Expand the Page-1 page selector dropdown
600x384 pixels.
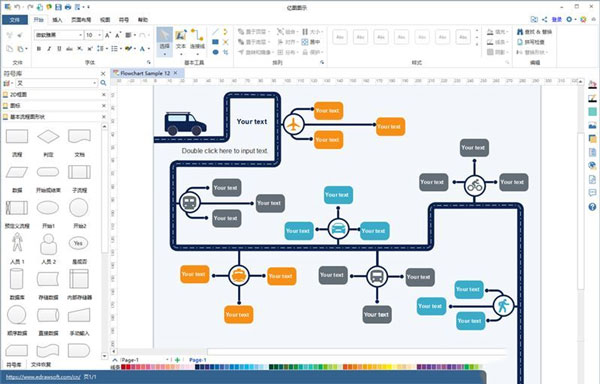pos(167,360)
